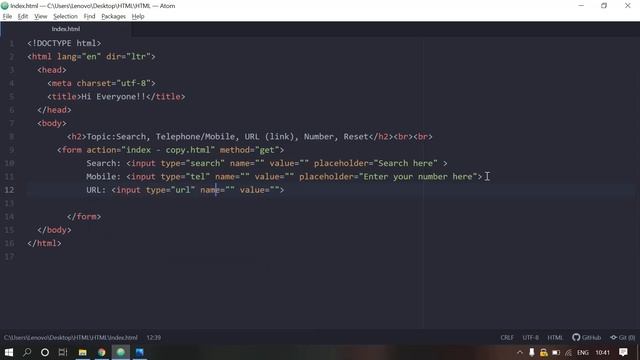The image size is (640, 360).
Task: Click the closing </head> tag
Action: pyautogui.click(x=54, y=110)
